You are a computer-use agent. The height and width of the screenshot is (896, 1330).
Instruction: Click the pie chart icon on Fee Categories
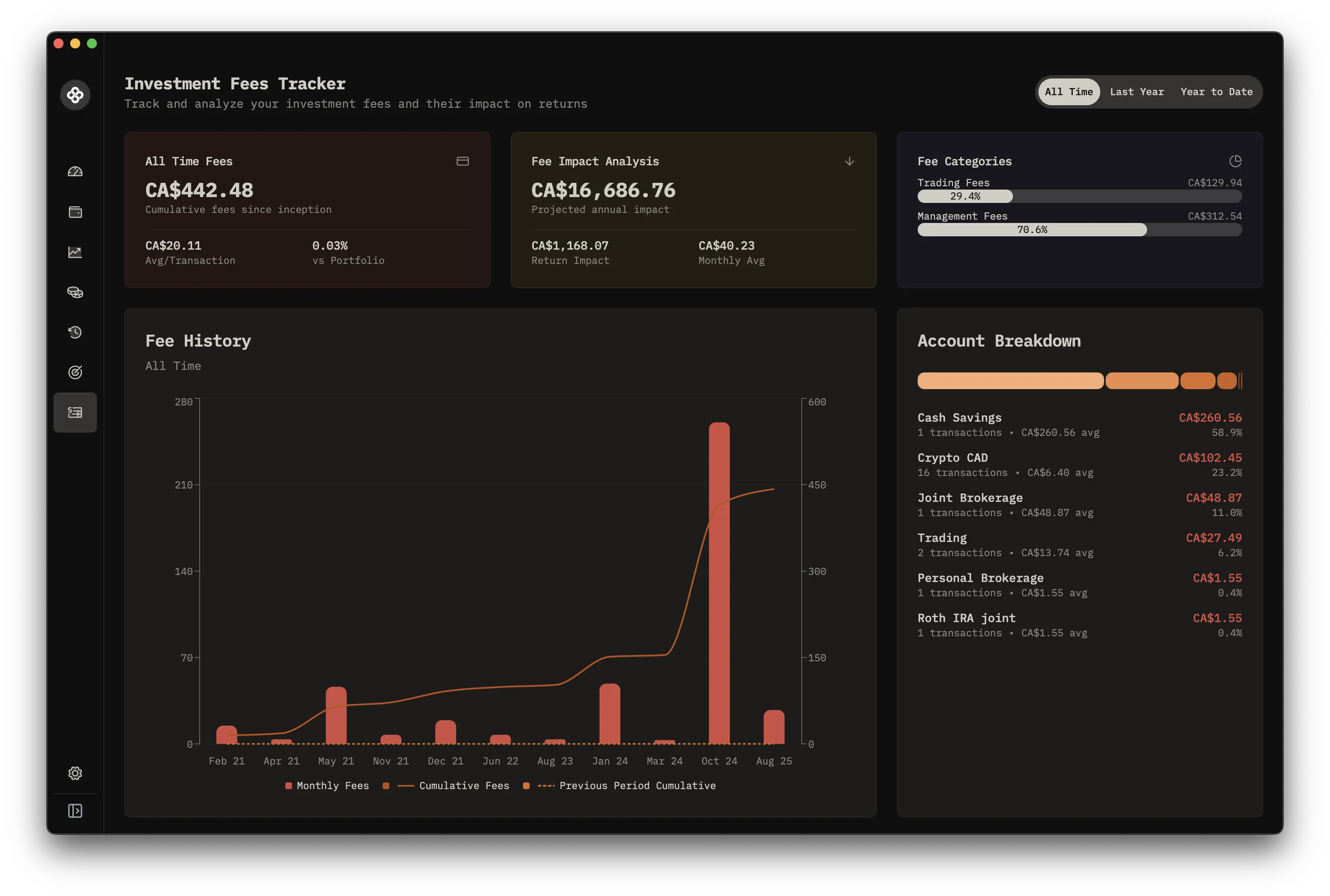(x=1235, y=162)
